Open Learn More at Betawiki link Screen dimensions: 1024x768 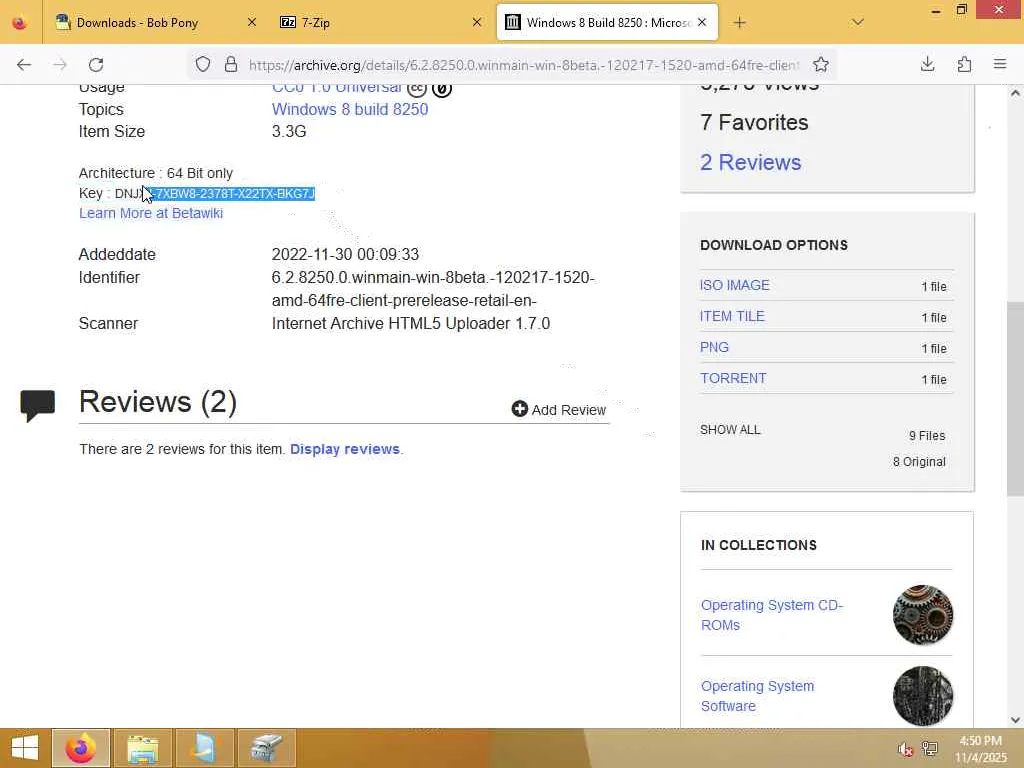tap(151, 213)
